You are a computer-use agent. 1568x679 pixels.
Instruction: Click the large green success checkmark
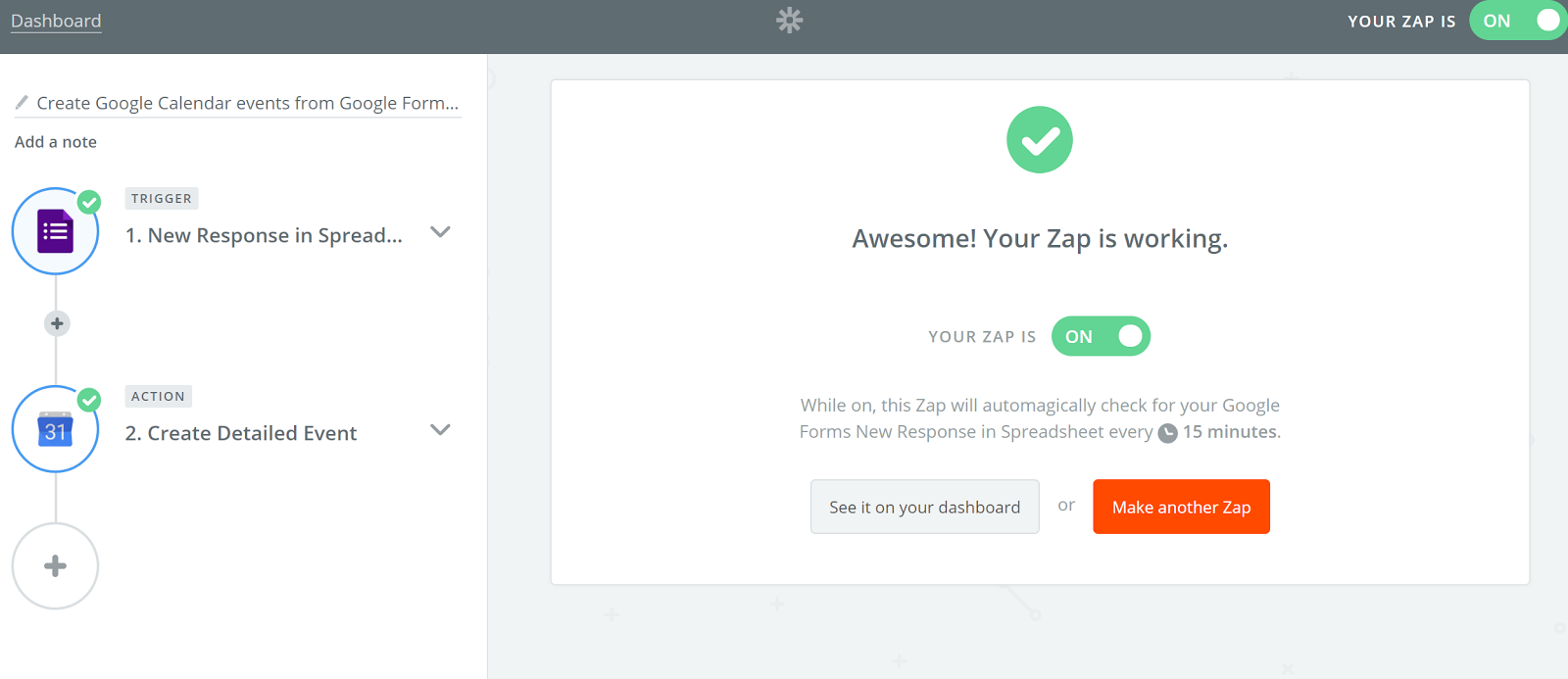click(x=1040, y=140)
